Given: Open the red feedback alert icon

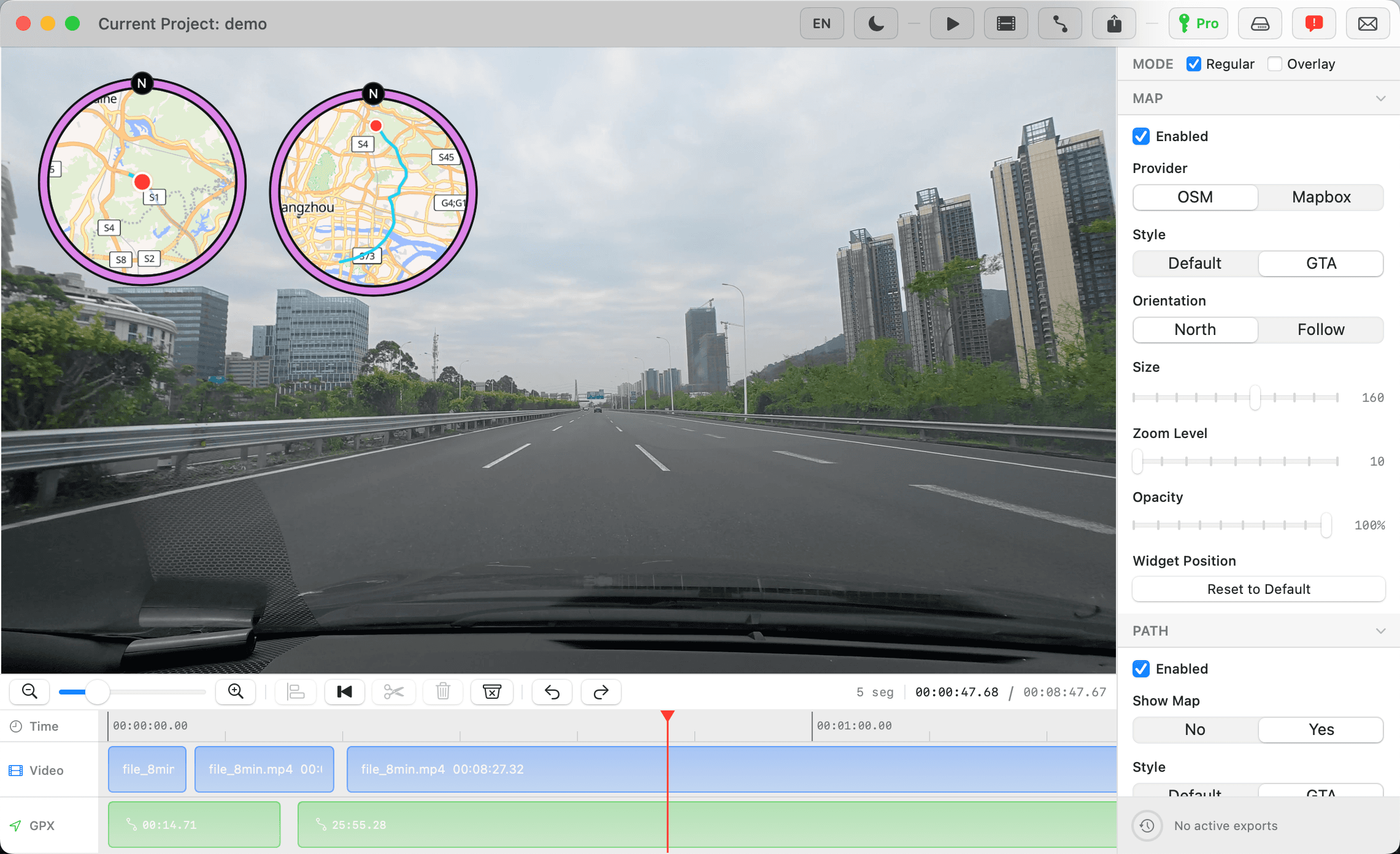Looking at the screenshot, I should [1313, 24].
